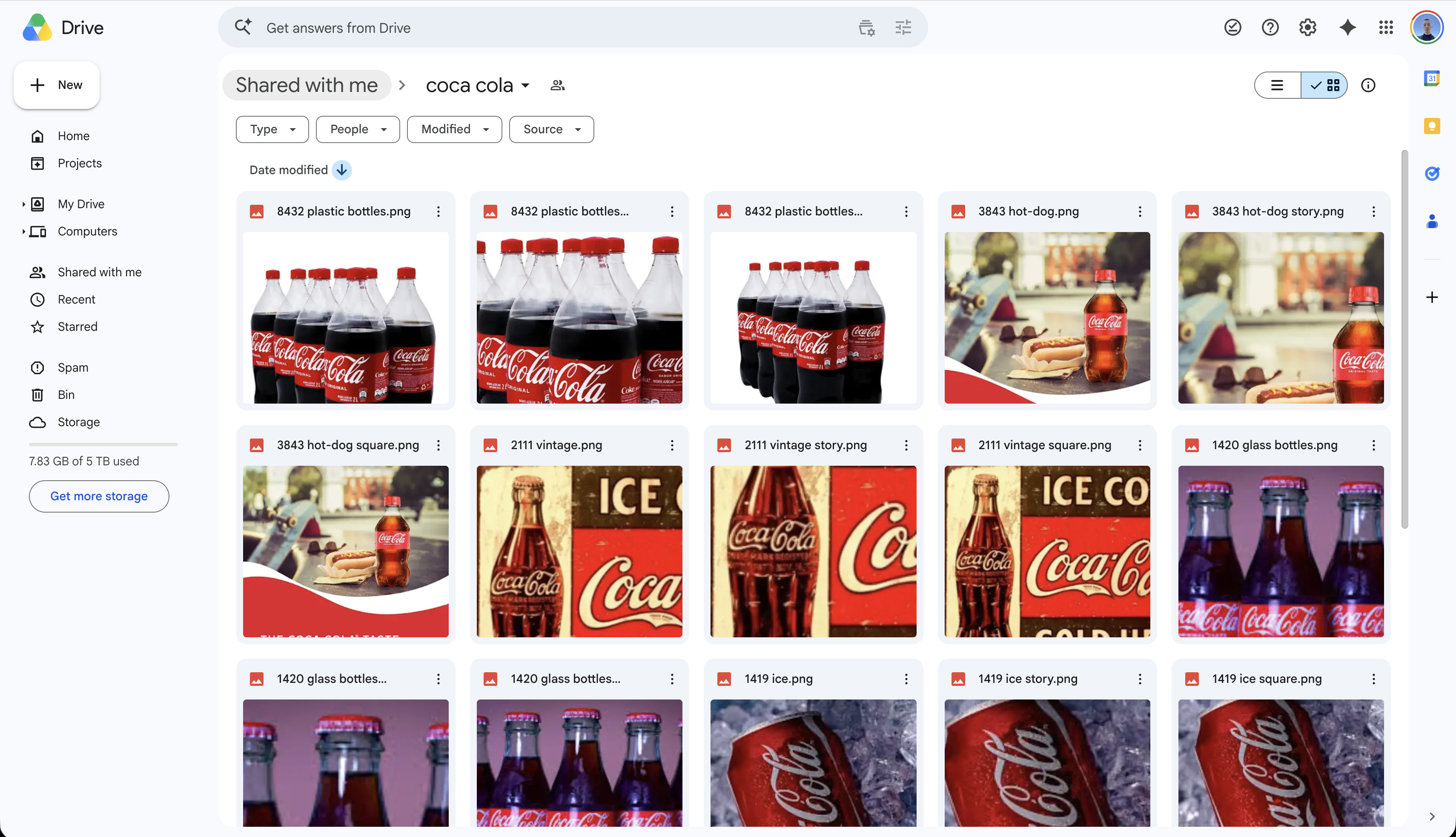
Task: Open the Modified filter dropdown
Action: [454, 129]
